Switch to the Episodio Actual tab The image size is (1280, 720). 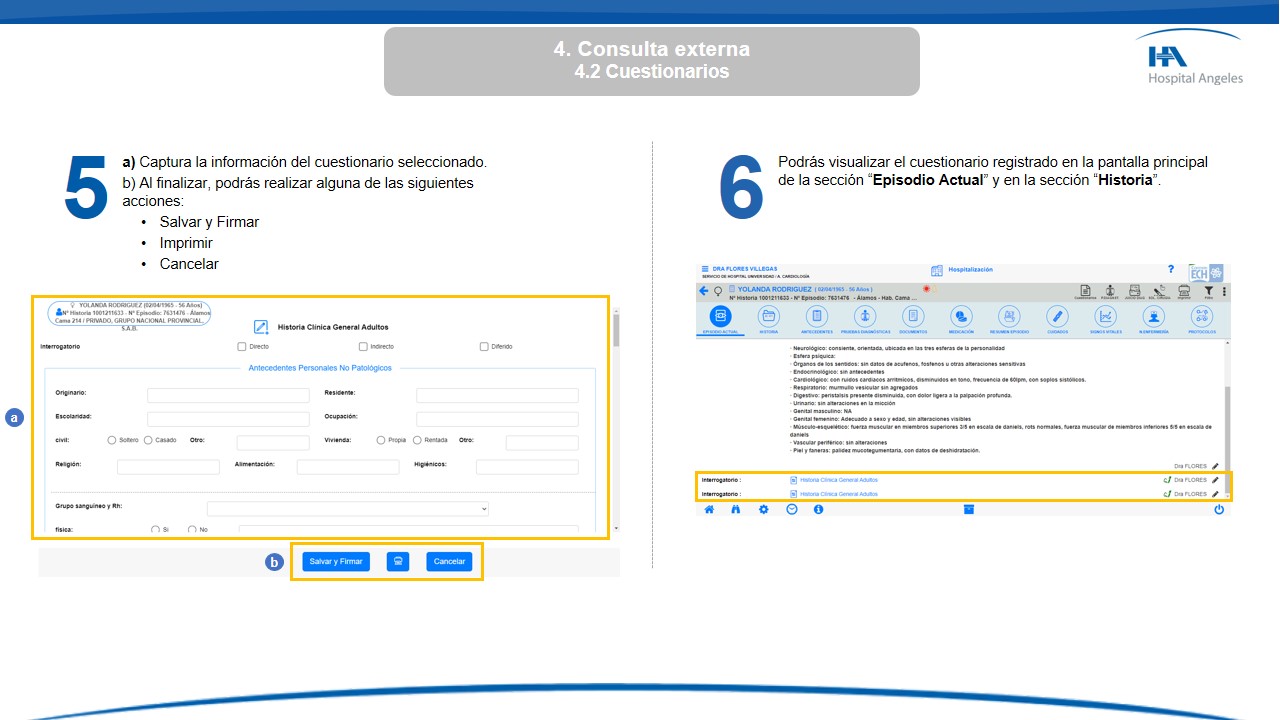720,317
